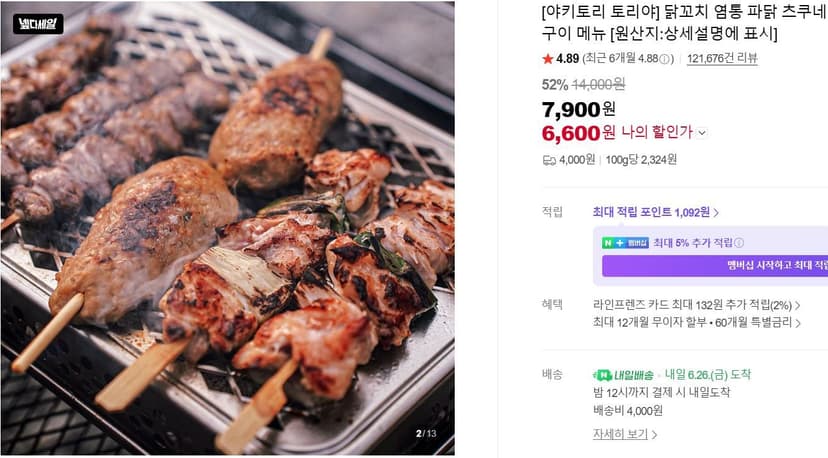This screenshot has width=828, height=458.
Task: Click 멤버십 시작하고 purple button
Action: click(x=715, y=265)
